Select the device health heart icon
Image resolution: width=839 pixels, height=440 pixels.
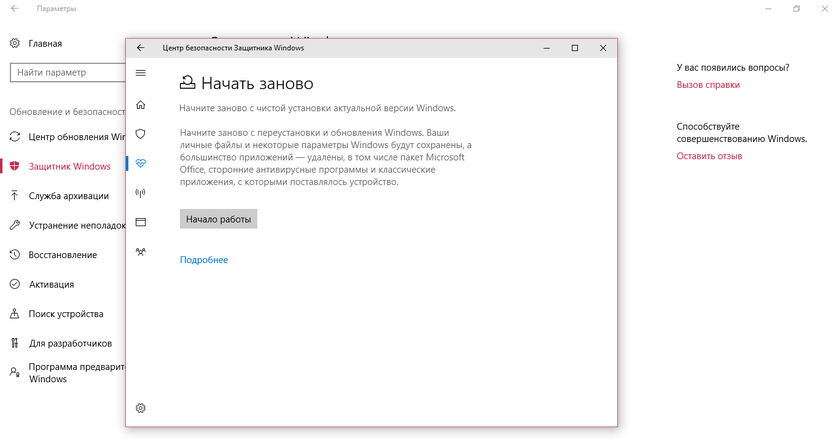(x=141, y=163)
